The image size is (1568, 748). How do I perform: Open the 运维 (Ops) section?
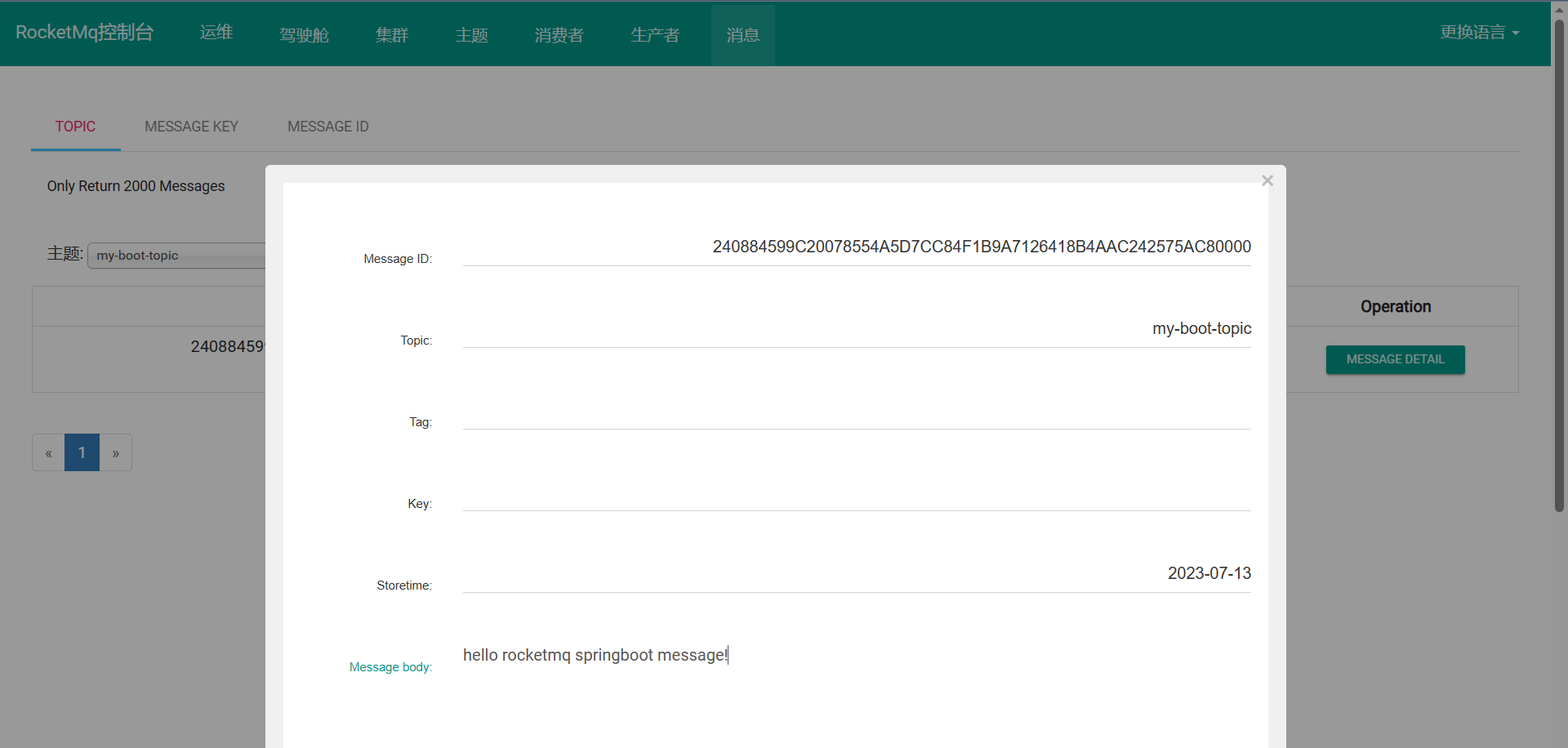[x=216, y=33]
